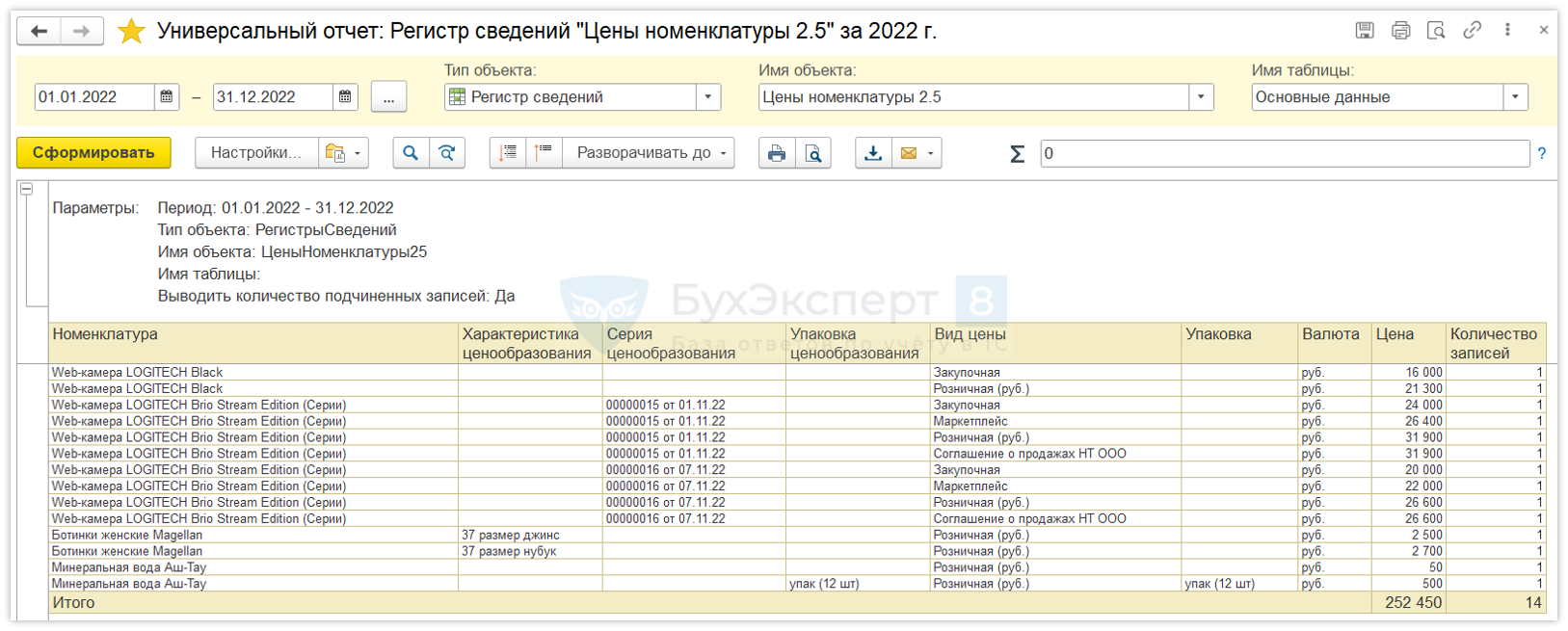Go back with the left arrow button
Image resolution: width=1568 pixels, height=631 pixels.
click(40, 31)
